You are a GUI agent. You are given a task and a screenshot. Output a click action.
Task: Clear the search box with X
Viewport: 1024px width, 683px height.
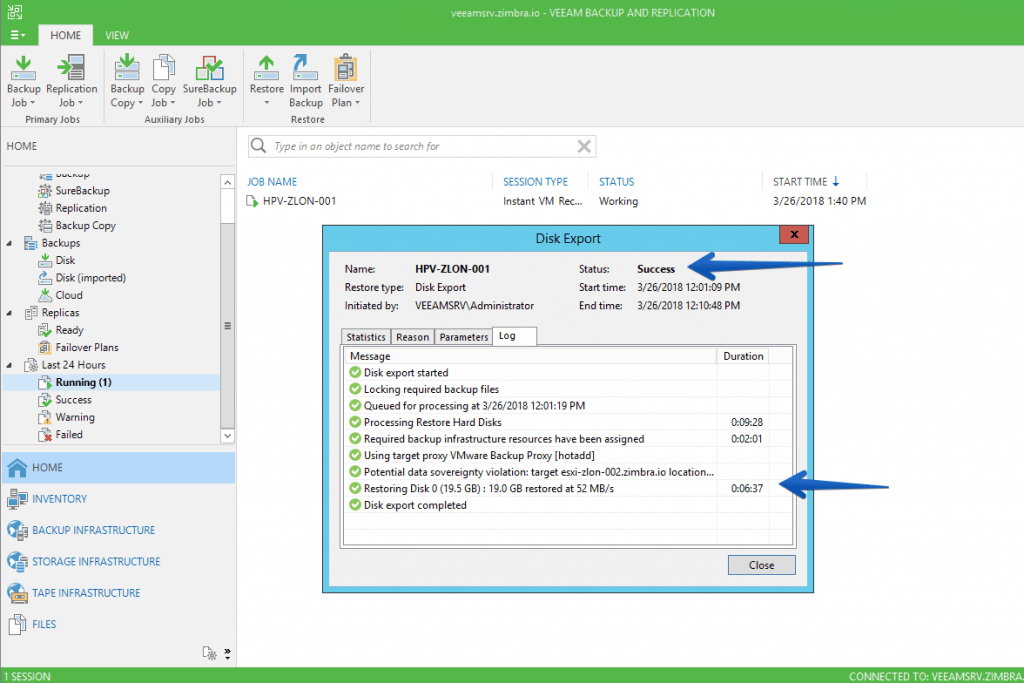[584, 146]
